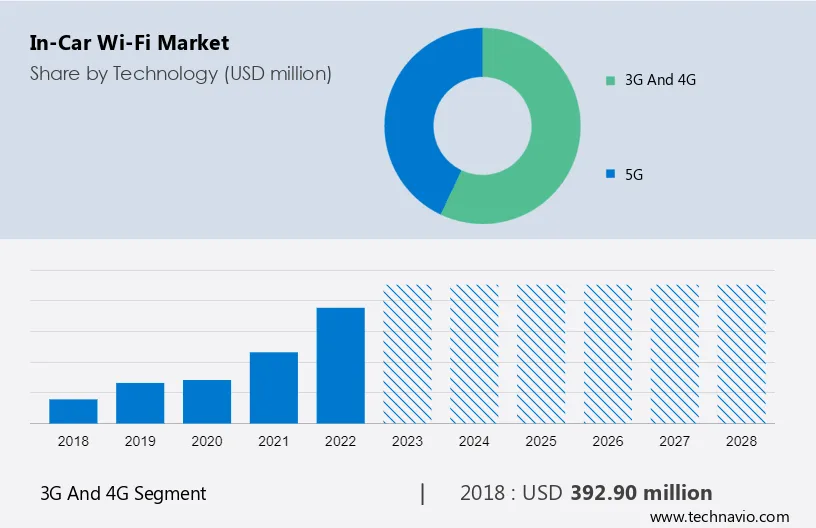This screenshot has height=528, width=816.
Task: Click the 5G legend label text
Action: pyautogui.click(x=634, y=174)
